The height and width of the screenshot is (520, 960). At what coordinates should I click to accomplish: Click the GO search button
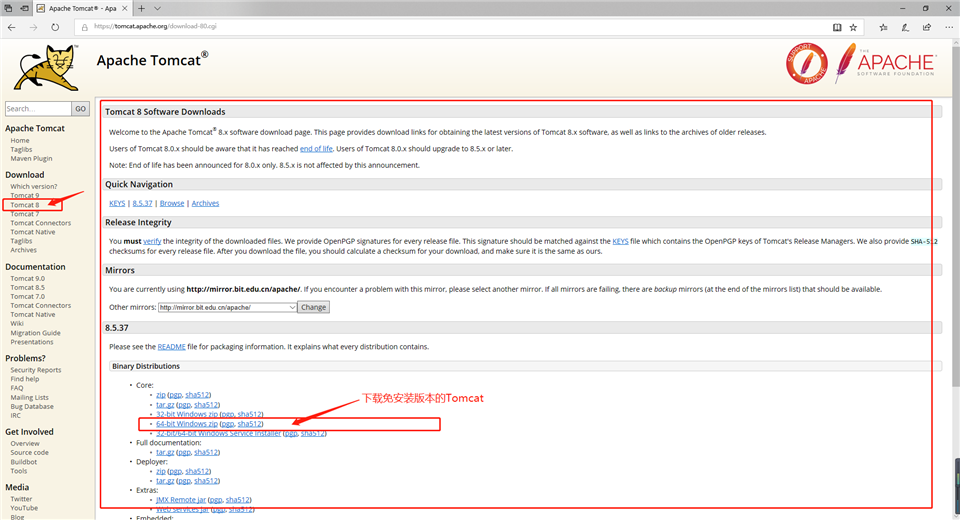(x=80, y=108)
